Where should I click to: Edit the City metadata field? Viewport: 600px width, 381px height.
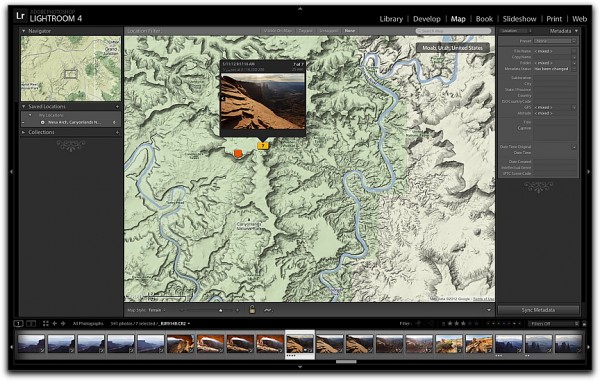pyautogui.click(x=555, y=83)
